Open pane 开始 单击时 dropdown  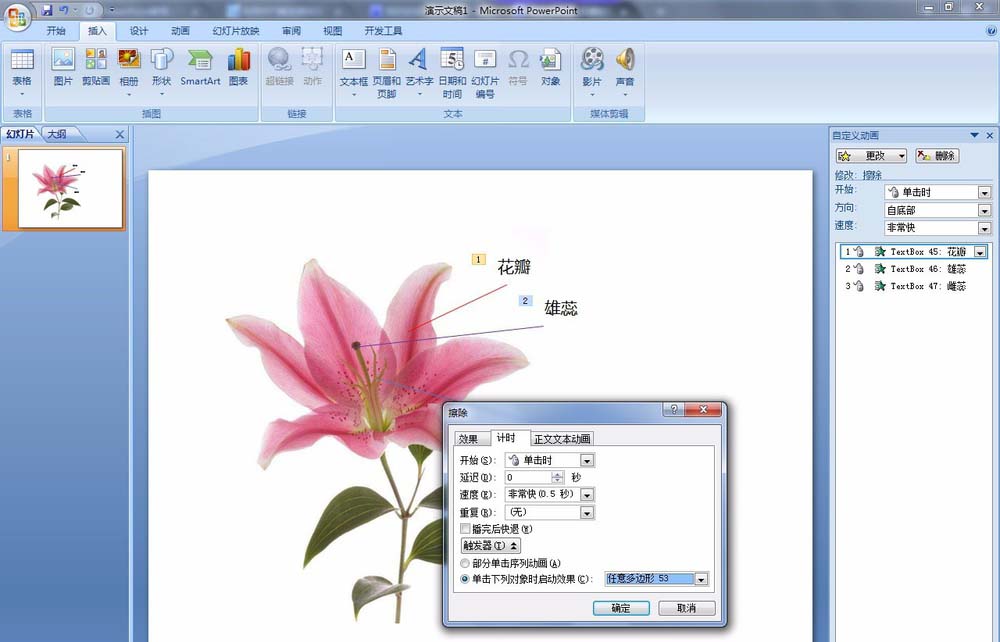985,192
